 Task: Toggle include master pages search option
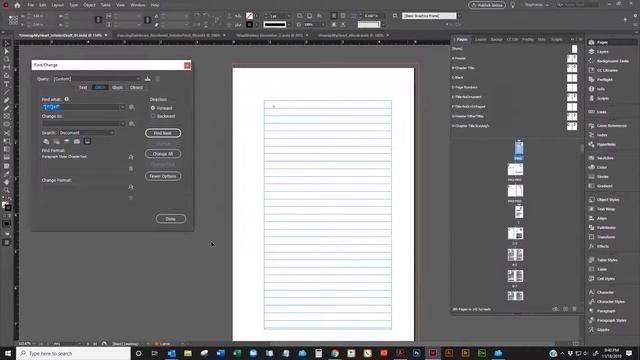click(x=77, y=142)
